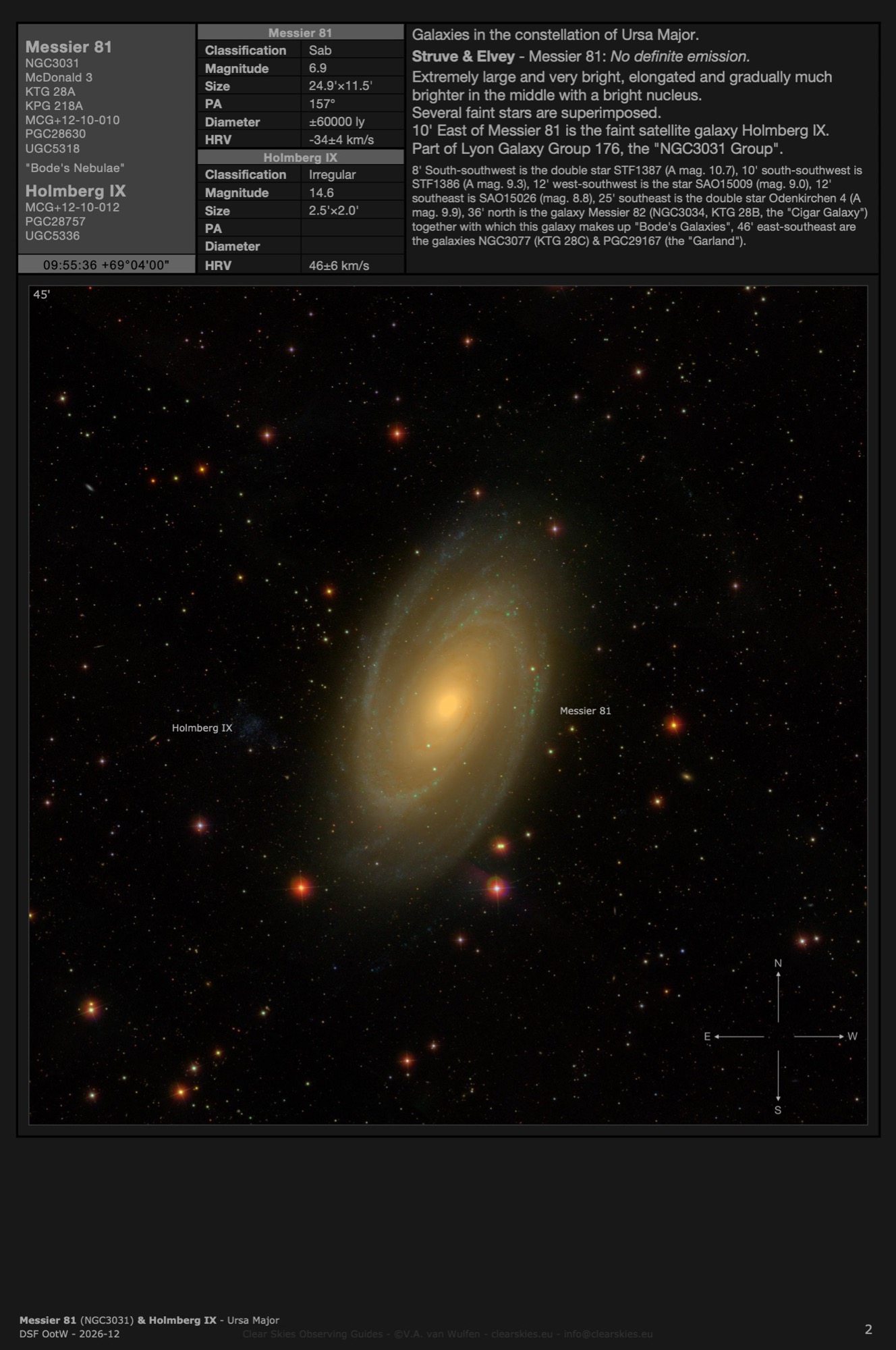Click the Holmberg IX HRV value 46±6 km/s

click(339, 265)
